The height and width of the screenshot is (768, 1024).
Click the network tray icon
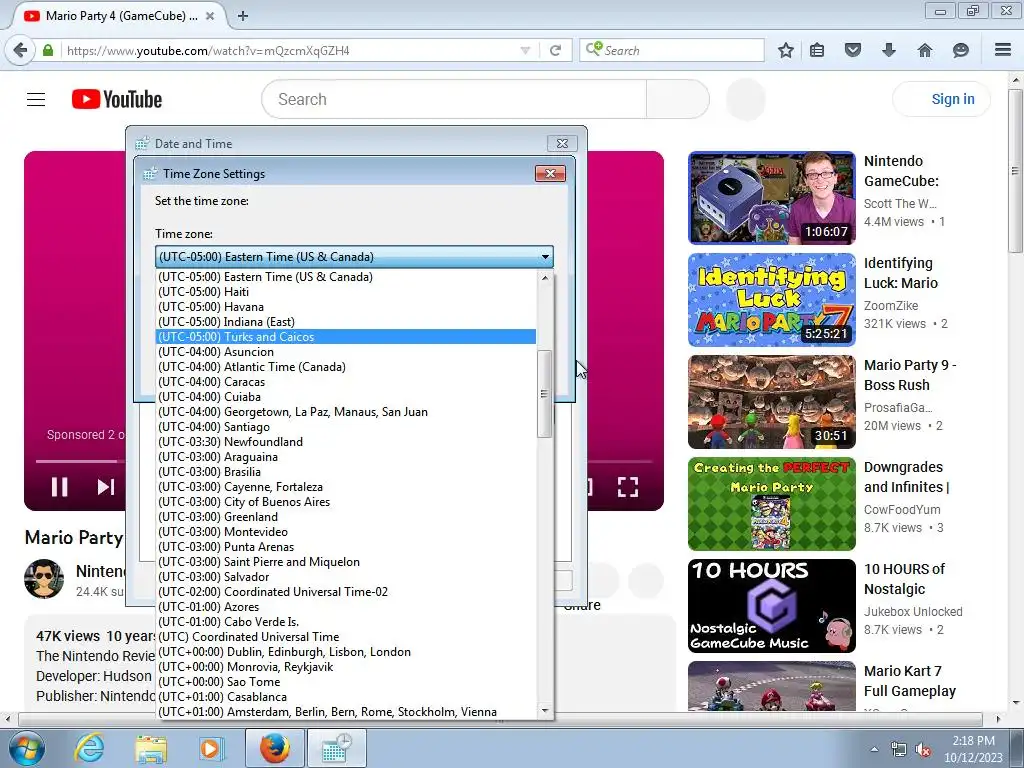tap(899, 750)
